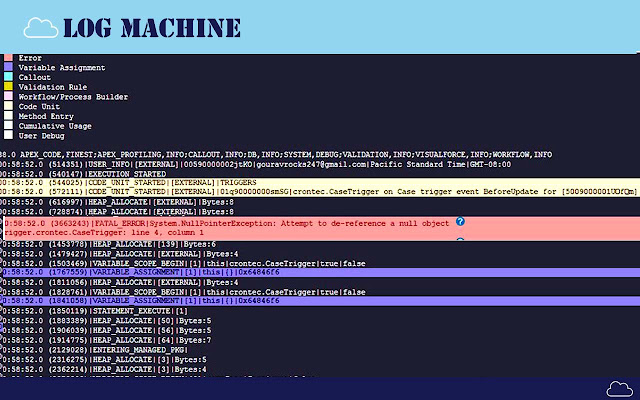Click the FATAL_ERROR NullPointerException message

(227, 223)
